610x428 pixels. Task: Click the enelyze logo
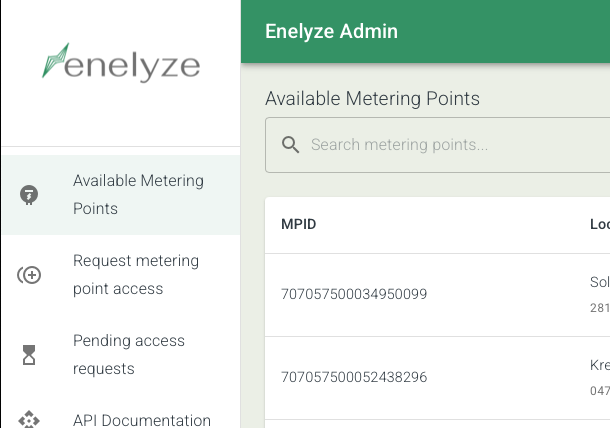[x=121, y=62]
